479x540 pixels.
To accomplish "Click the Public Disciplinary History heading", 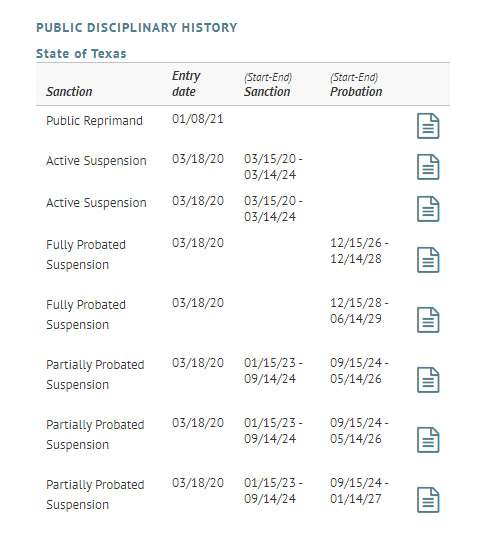I will [x=137, y=28].
